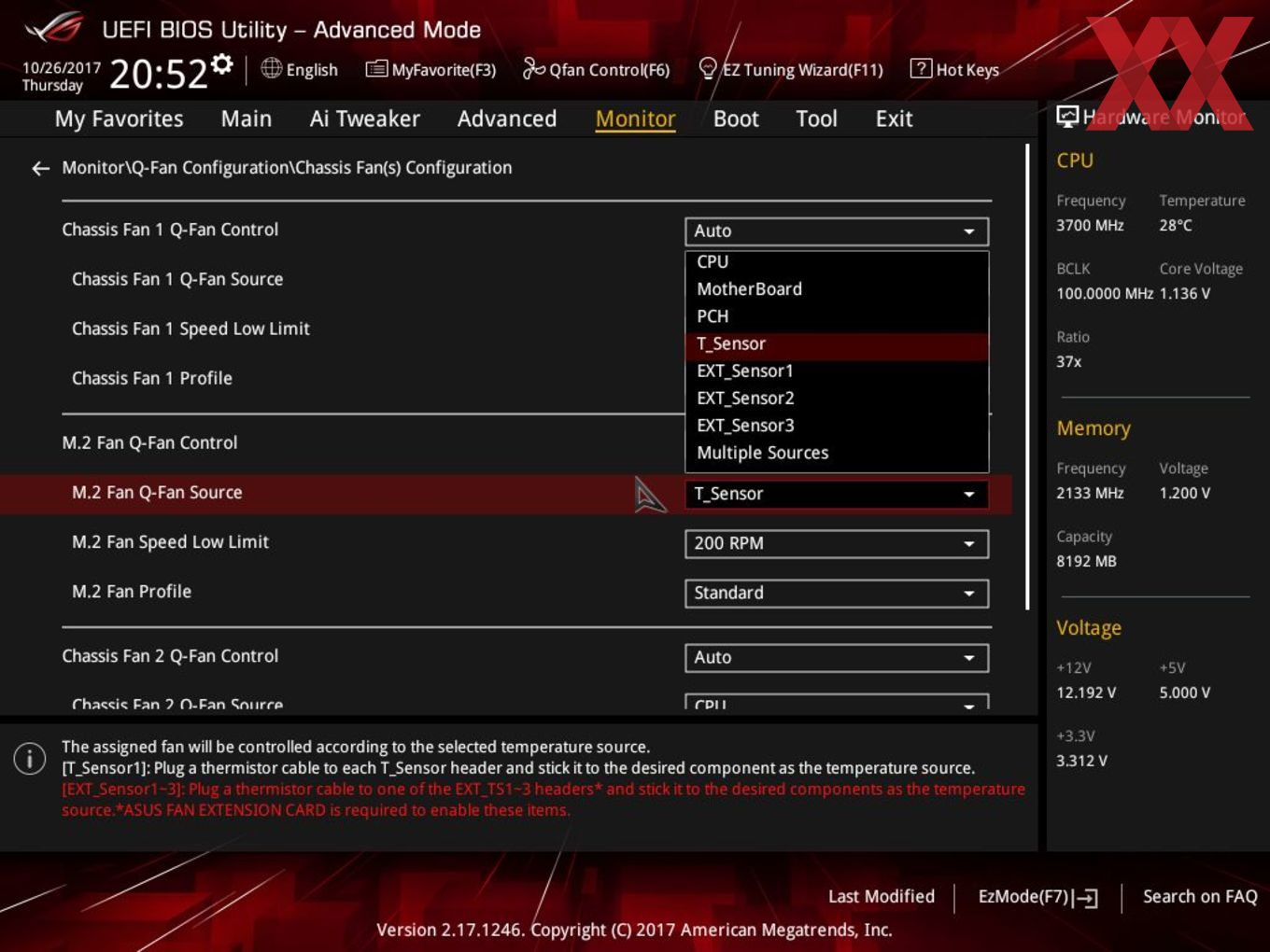Click the 20:52 clock display
Viewport: 1270px width, 952px height.
tap(158, 74)
